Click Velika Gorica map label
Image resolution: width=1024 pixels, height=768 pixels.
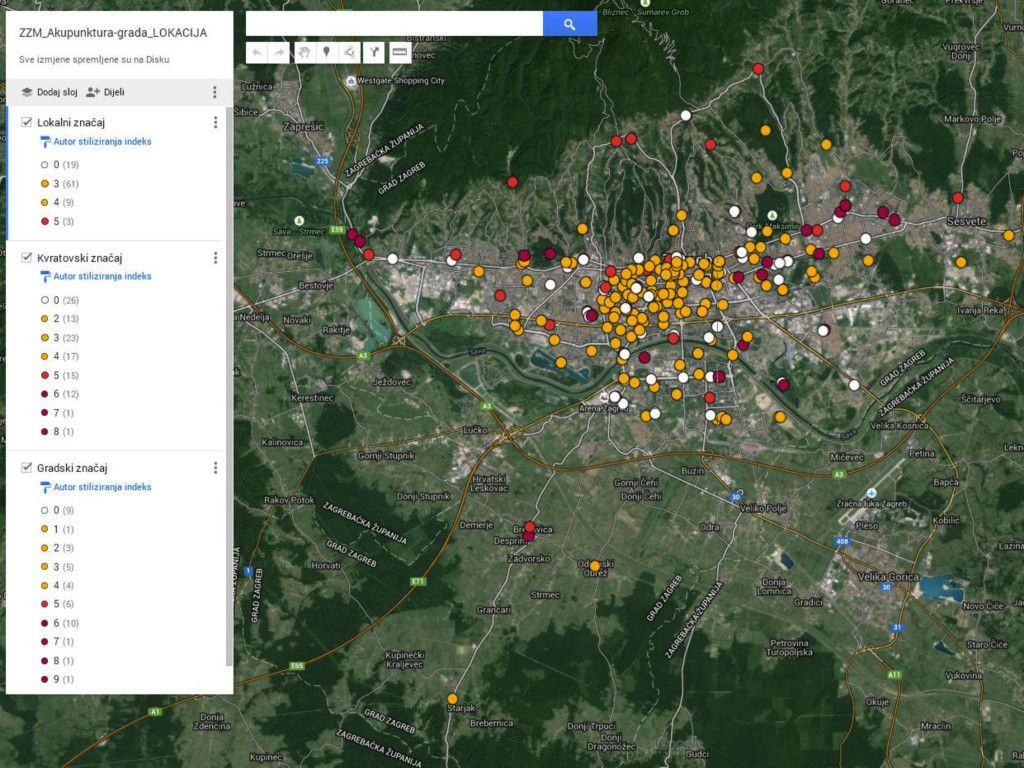887,577
